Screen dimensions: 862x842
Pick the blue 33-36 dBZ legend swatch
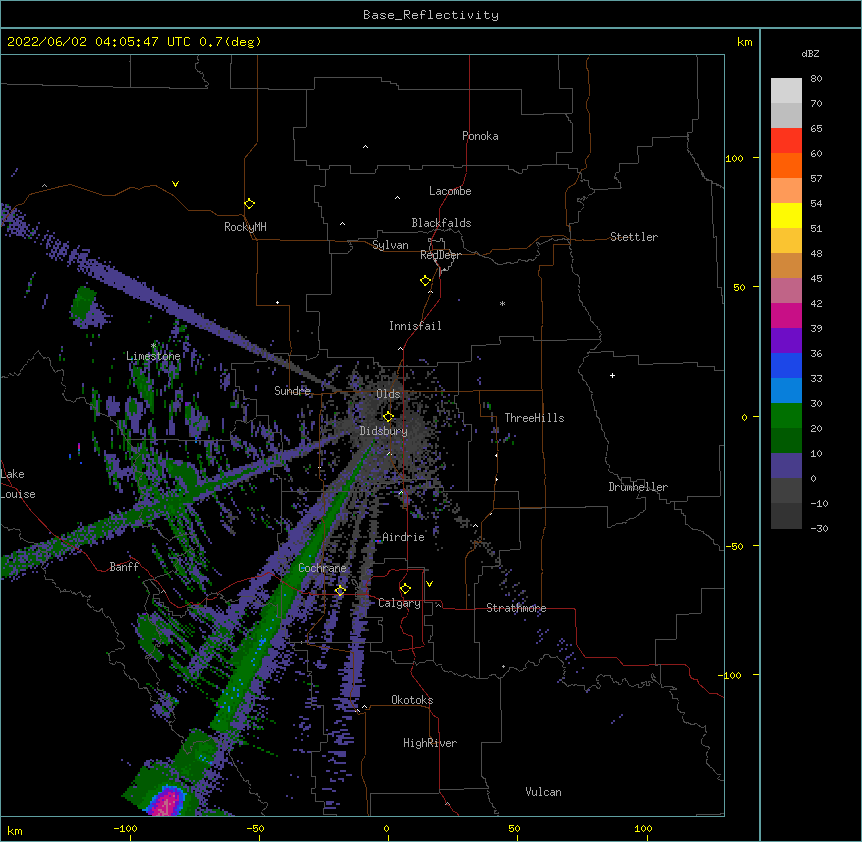coord(786,365)
